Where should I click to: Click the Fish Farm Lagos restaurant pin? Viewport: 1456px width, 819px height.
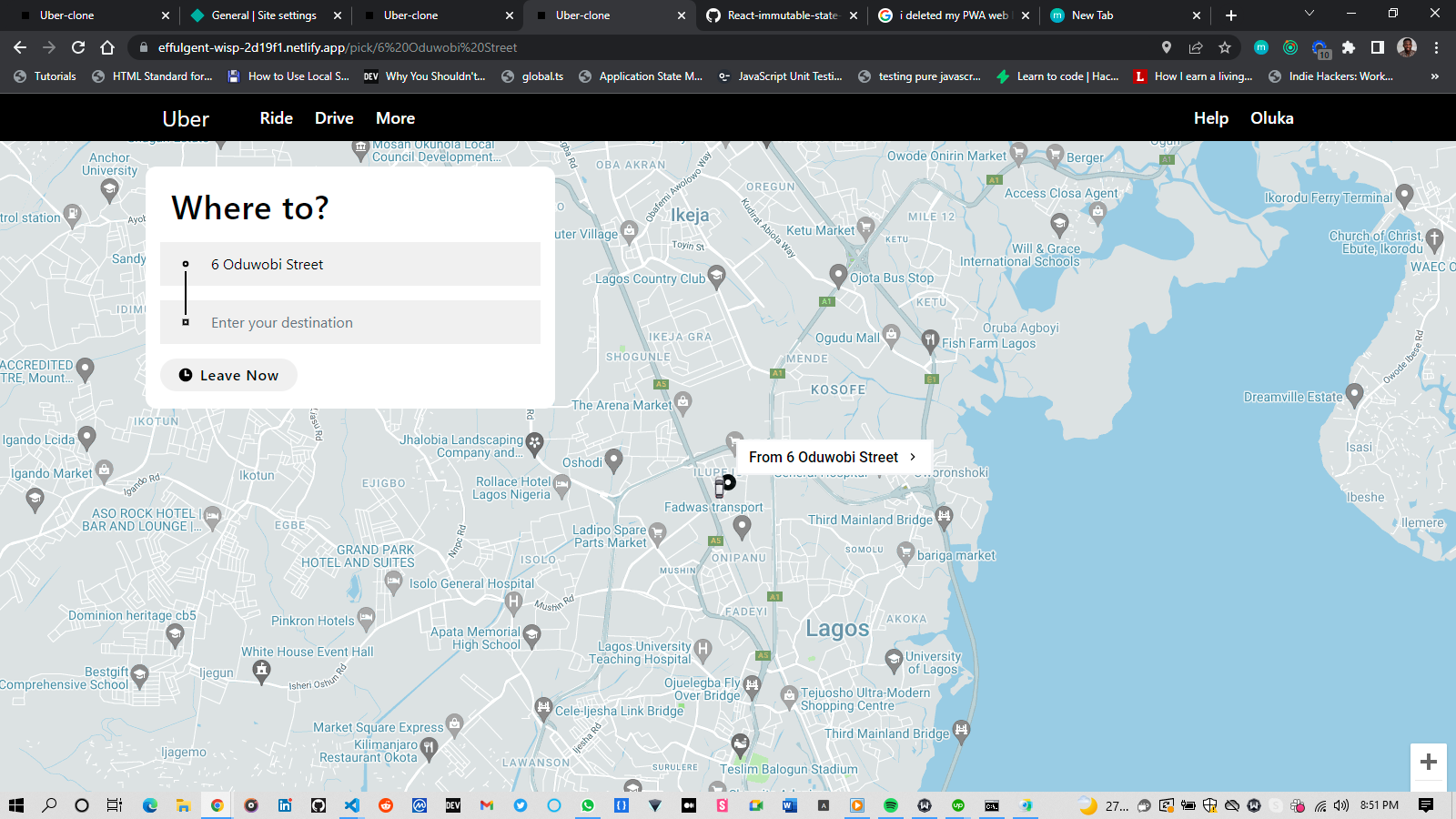(929, 341)
